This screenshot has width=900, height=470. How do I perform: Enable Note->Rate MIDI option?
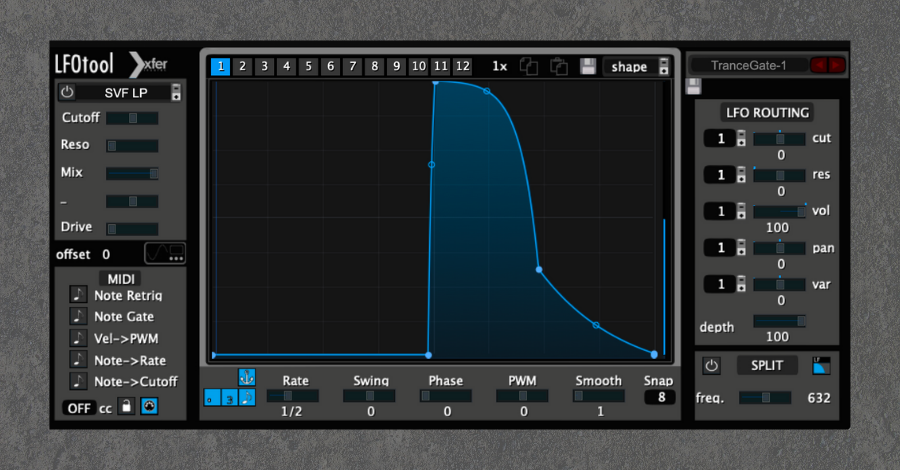(x=79, y=360)
